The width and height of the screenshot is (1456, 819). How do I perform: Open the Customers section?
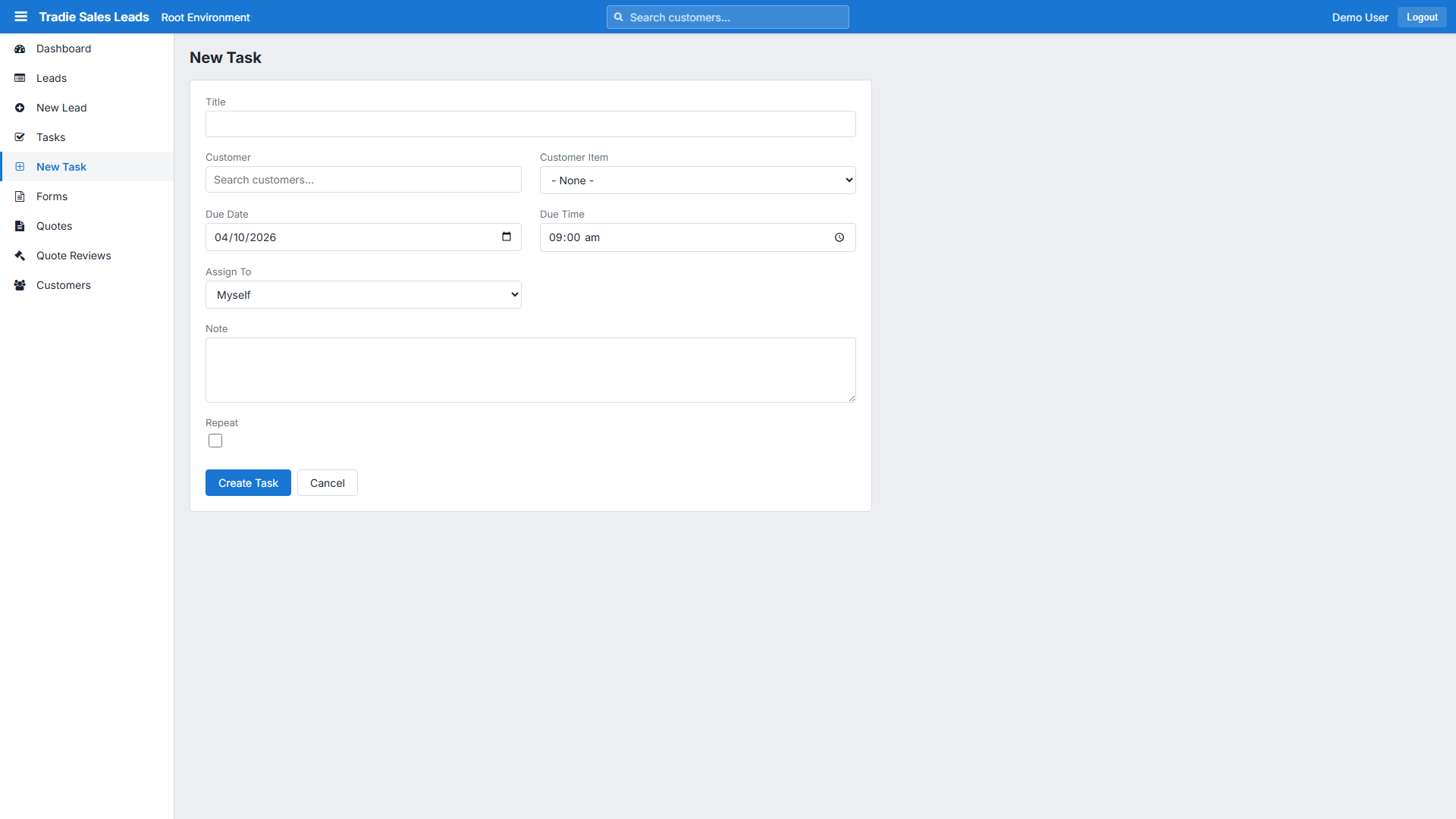(x=86, y=285)
